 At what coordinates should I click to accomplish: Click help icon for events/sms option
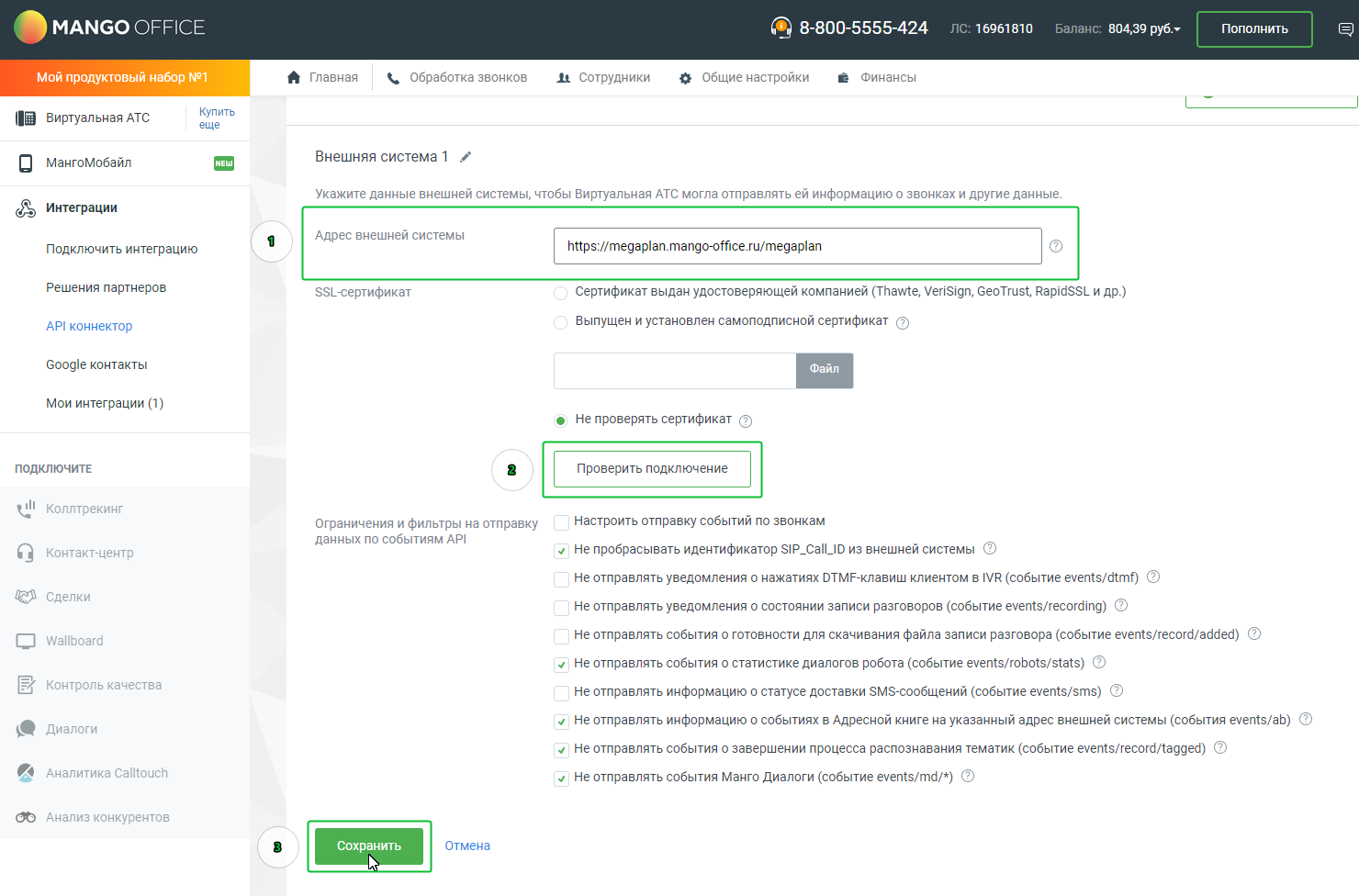click(1117, 690)
